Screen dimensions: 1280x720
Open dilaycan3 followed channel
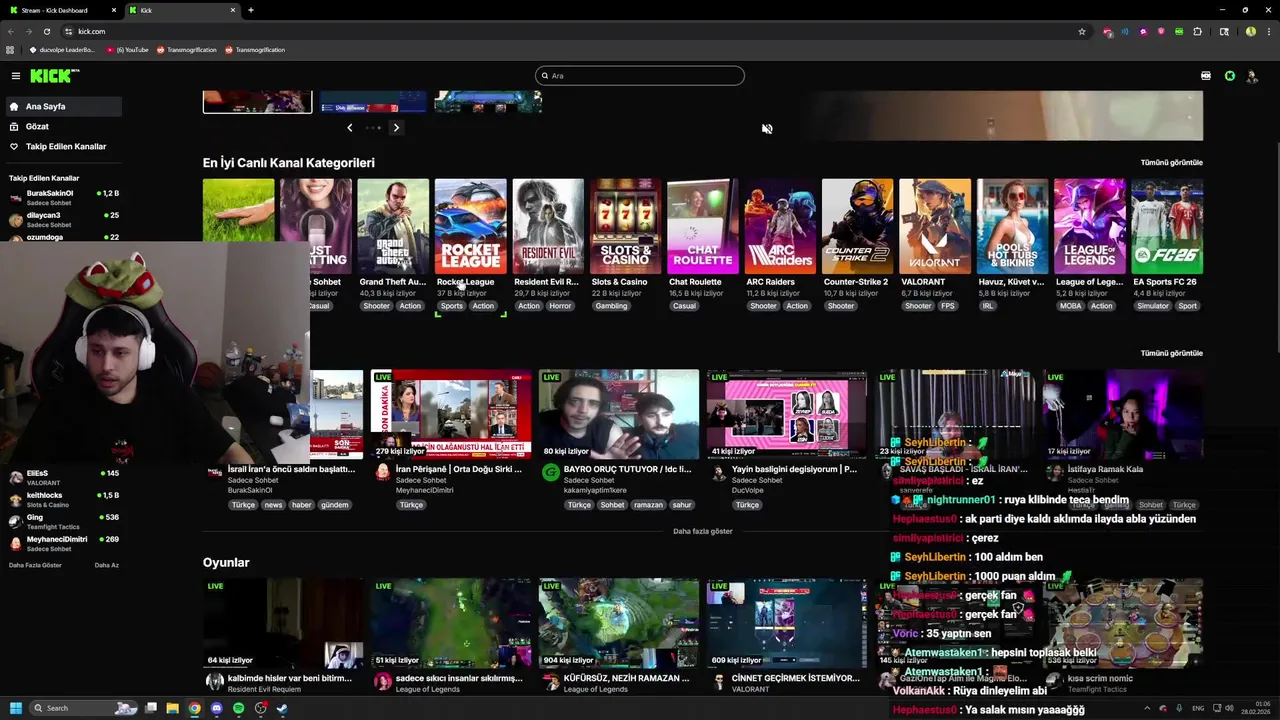(62, 219)
